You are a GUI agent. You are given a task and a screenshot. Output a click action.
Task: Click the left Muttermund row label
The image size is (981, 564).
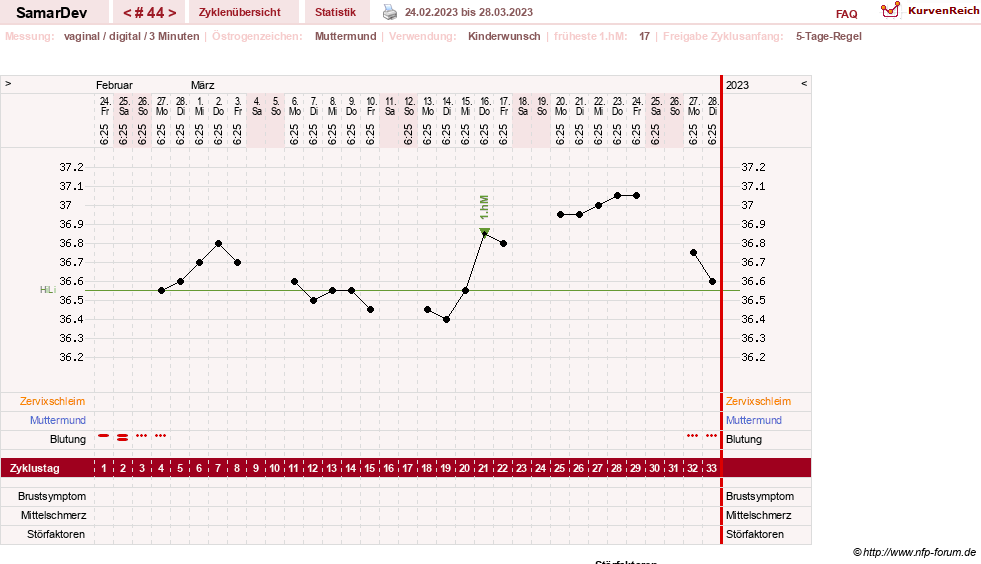58,420
